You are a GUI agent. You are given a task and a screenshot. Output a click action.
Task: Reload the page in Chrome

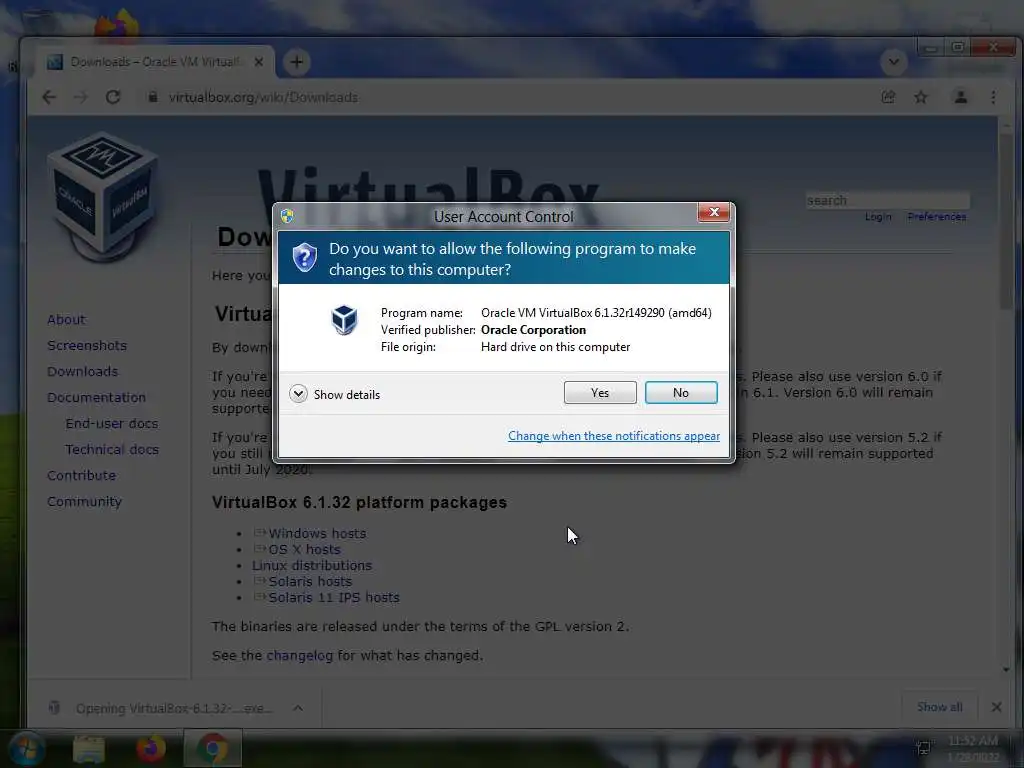tap(113, 97)
